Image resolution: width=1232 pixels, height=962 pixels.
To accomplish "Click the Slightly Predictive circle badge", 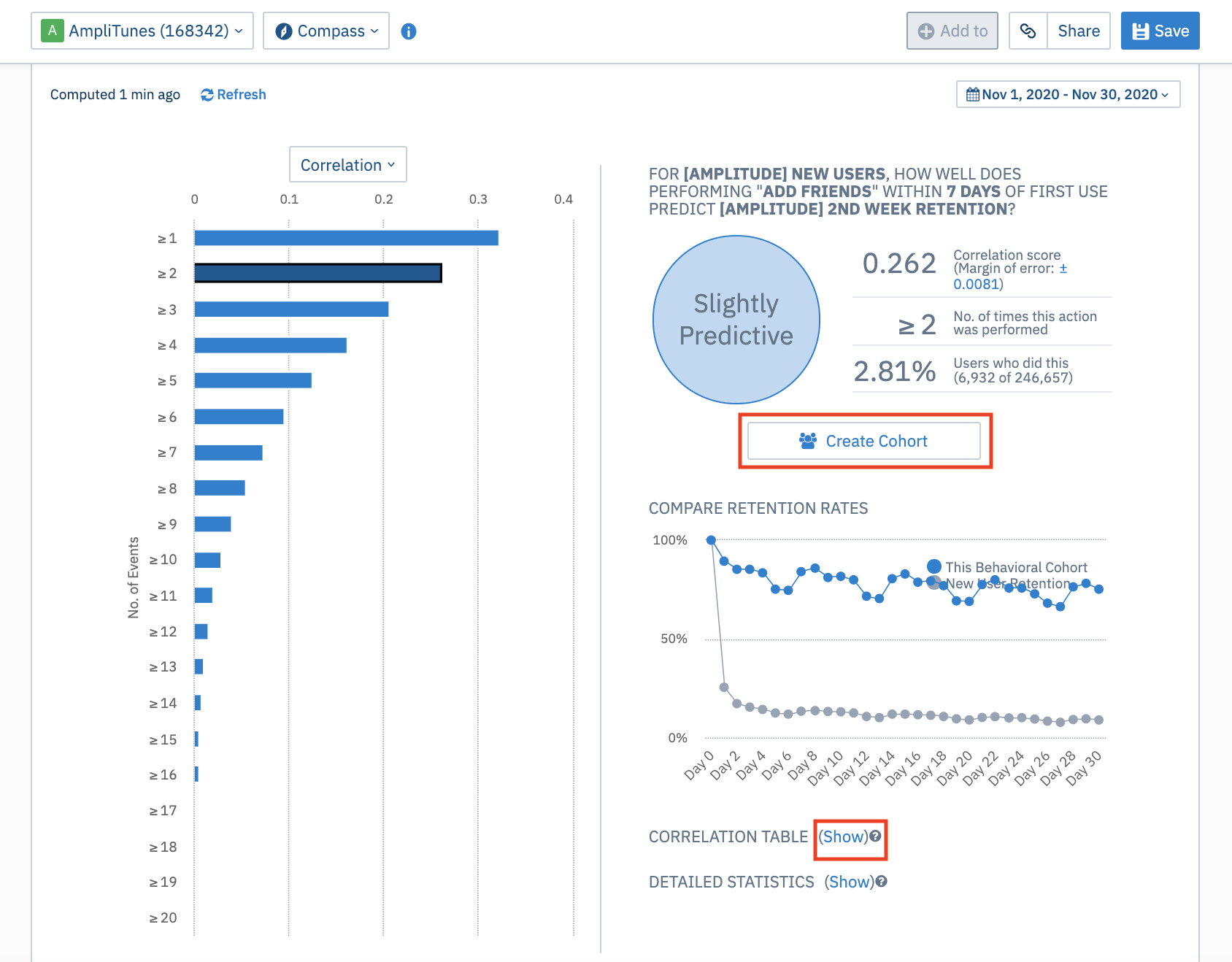I will (x=736, y=320).
